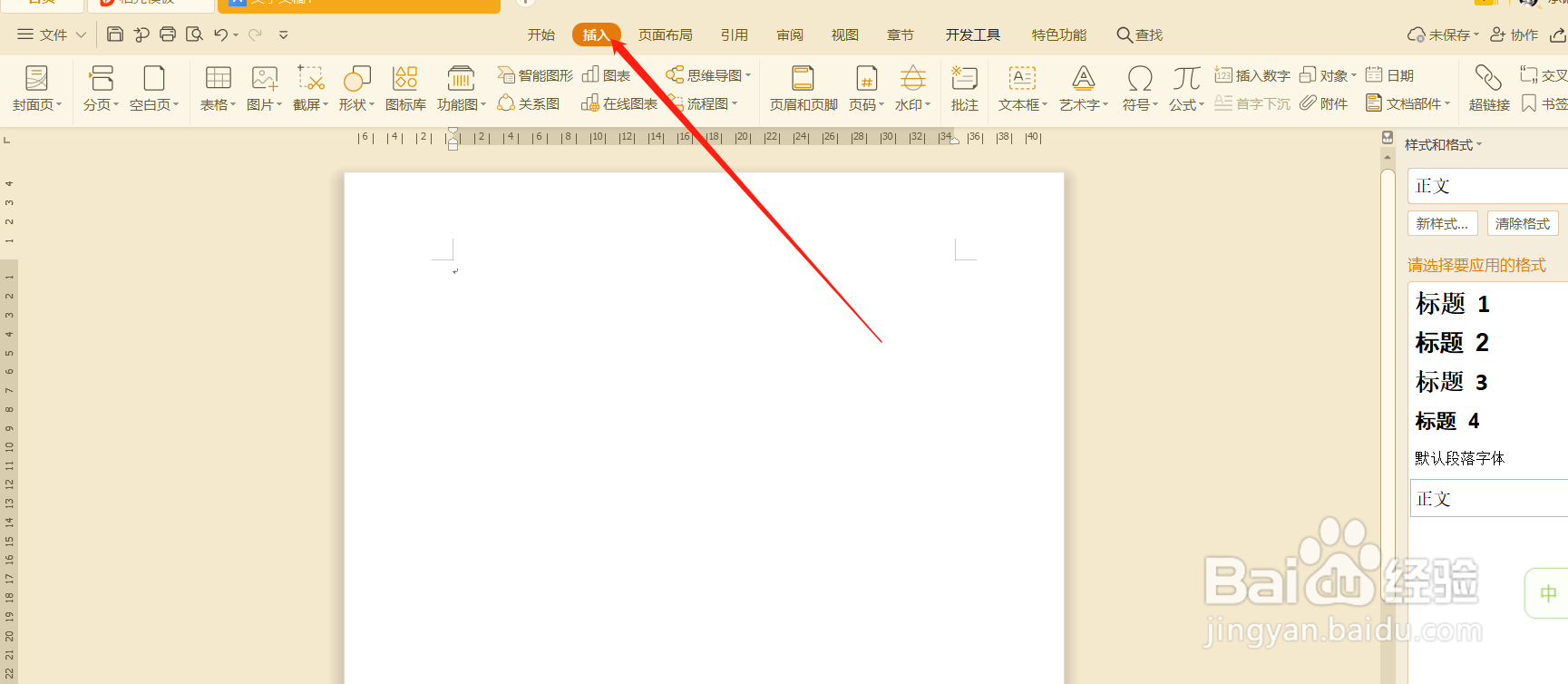Open the Search (查找) box
This screenshot has height=684, width=1568.
click(1140, 34)
